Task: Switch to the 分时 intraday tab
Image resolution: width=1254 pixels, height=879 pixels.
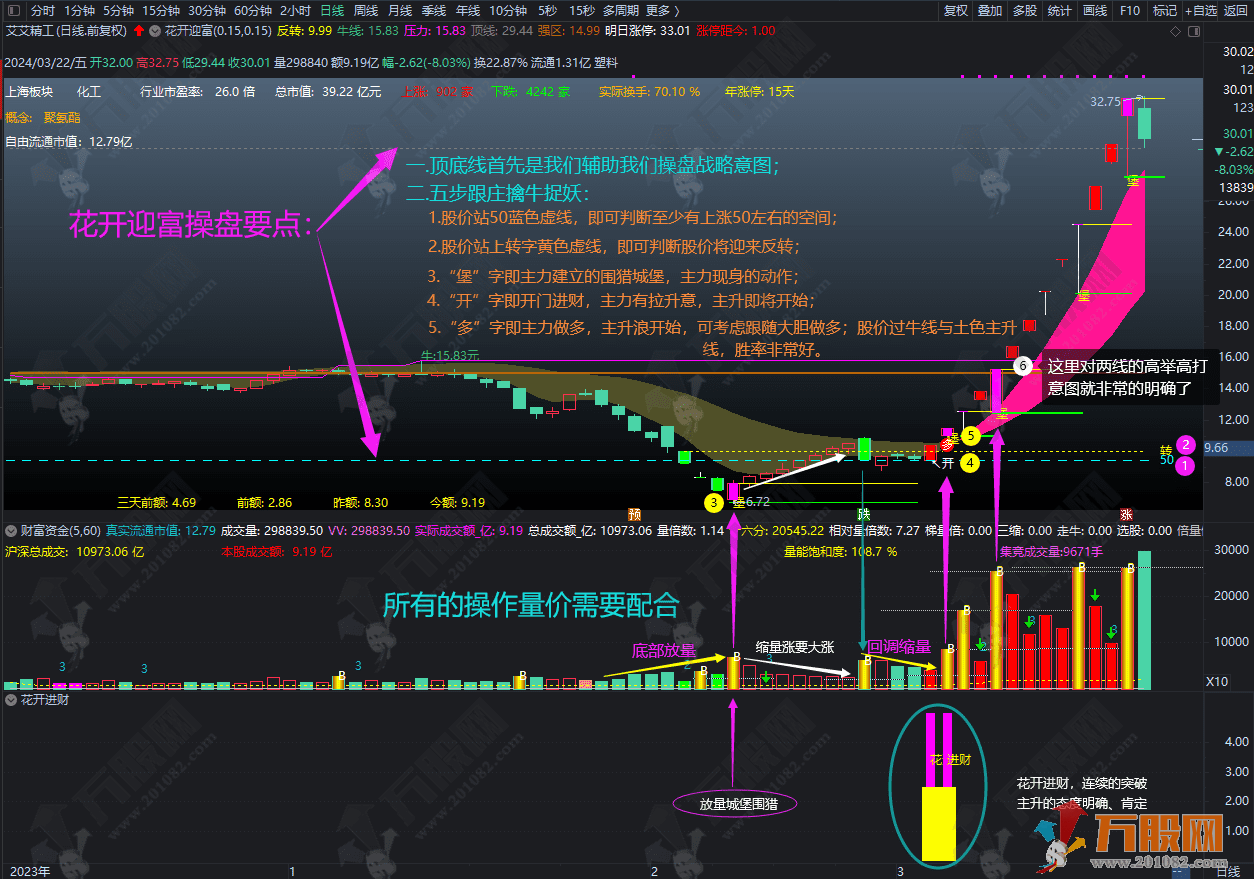Action: 44,11
